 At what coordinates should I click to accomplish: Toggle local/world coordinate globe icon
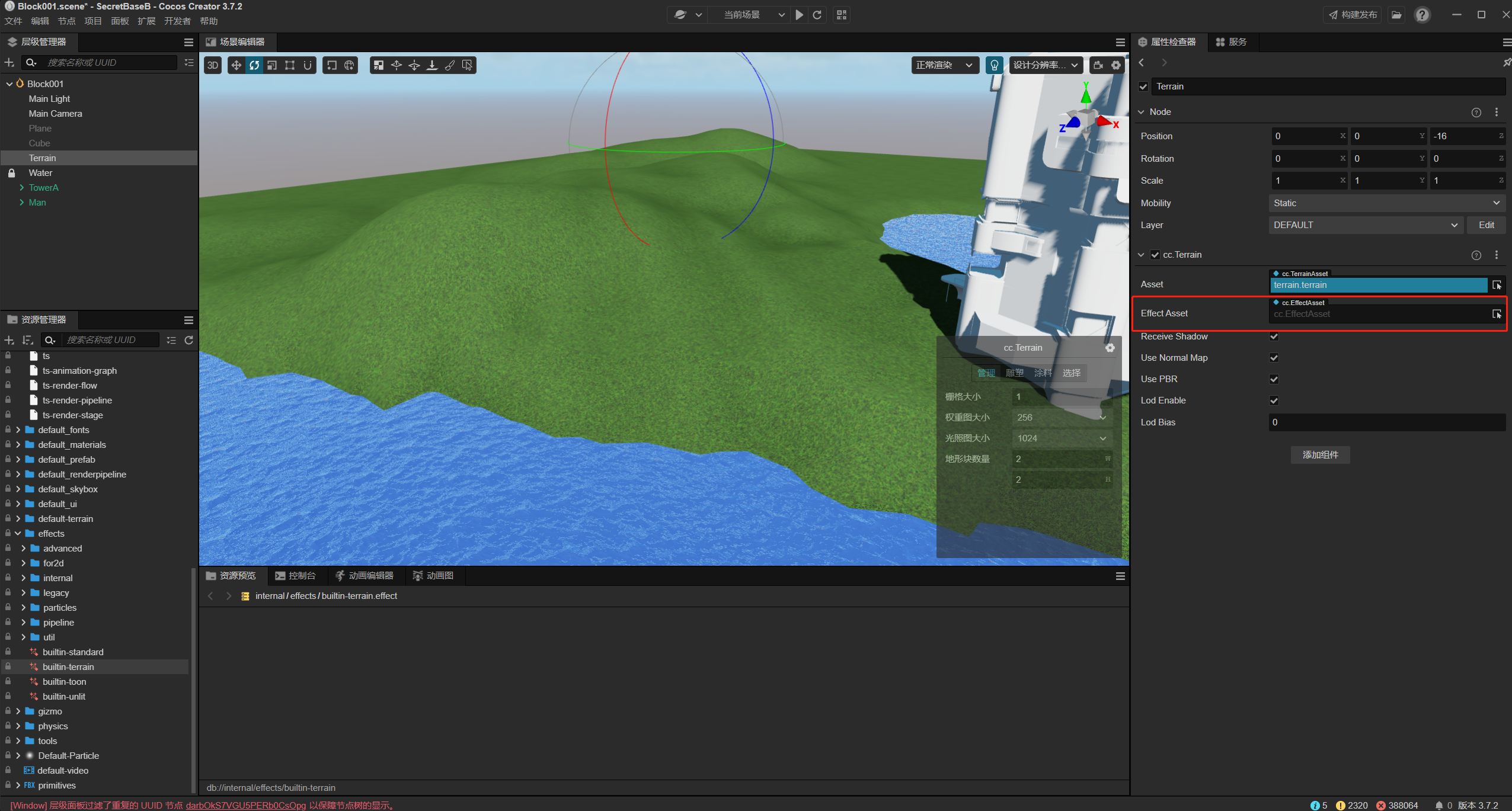click(x=350, y=65)
